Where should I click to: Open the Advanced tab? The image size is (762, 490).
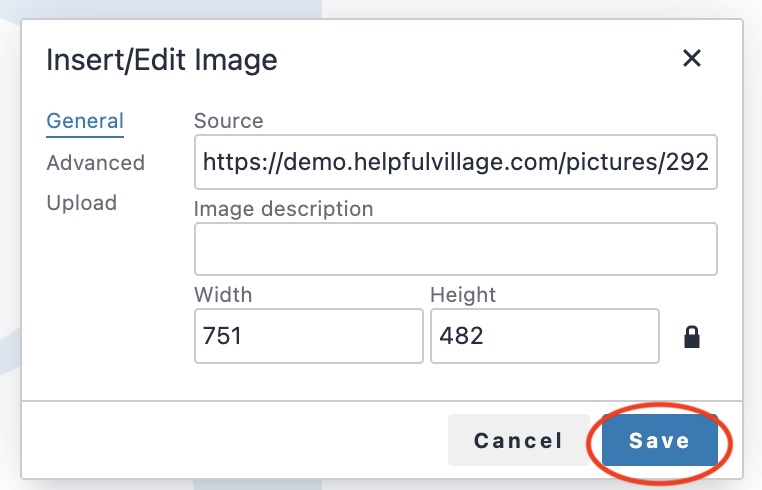click(96, 163)
